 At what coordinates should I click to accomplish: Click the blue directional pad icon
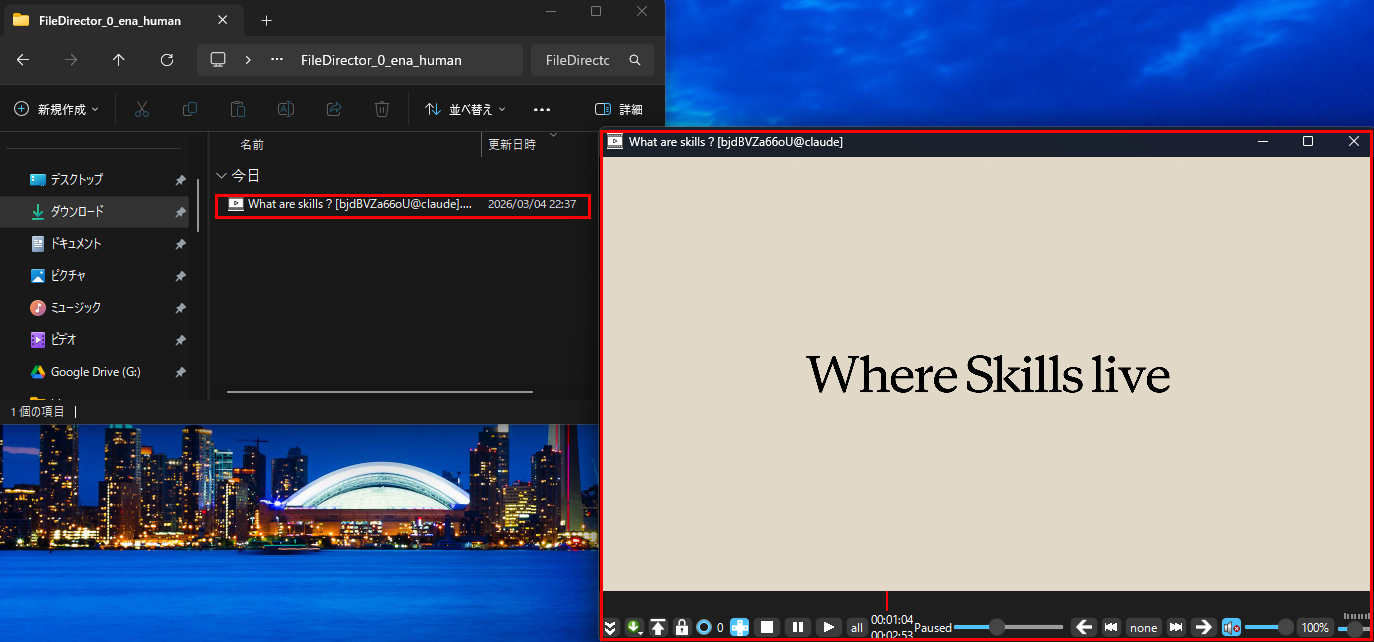pyautogui.click(x=739, y=627)
